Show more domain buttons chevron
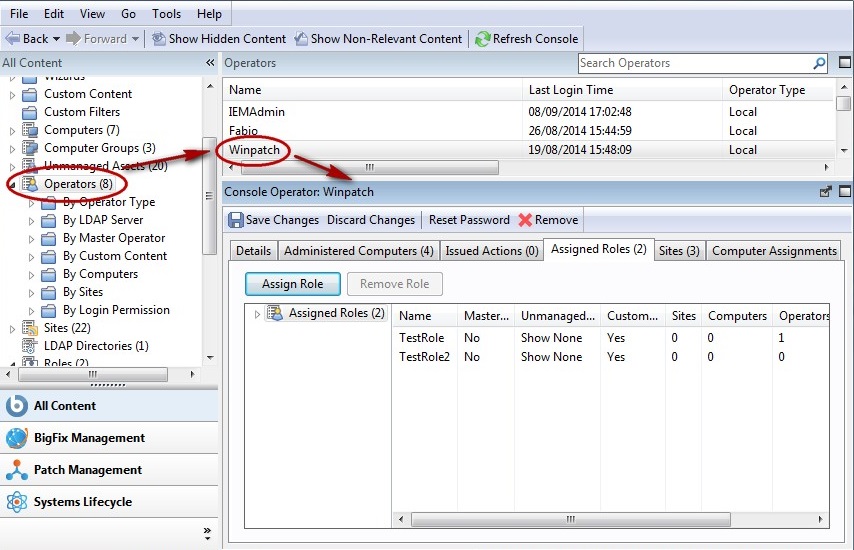This screenshot has width=854, height=550. [x=207, y=534]
